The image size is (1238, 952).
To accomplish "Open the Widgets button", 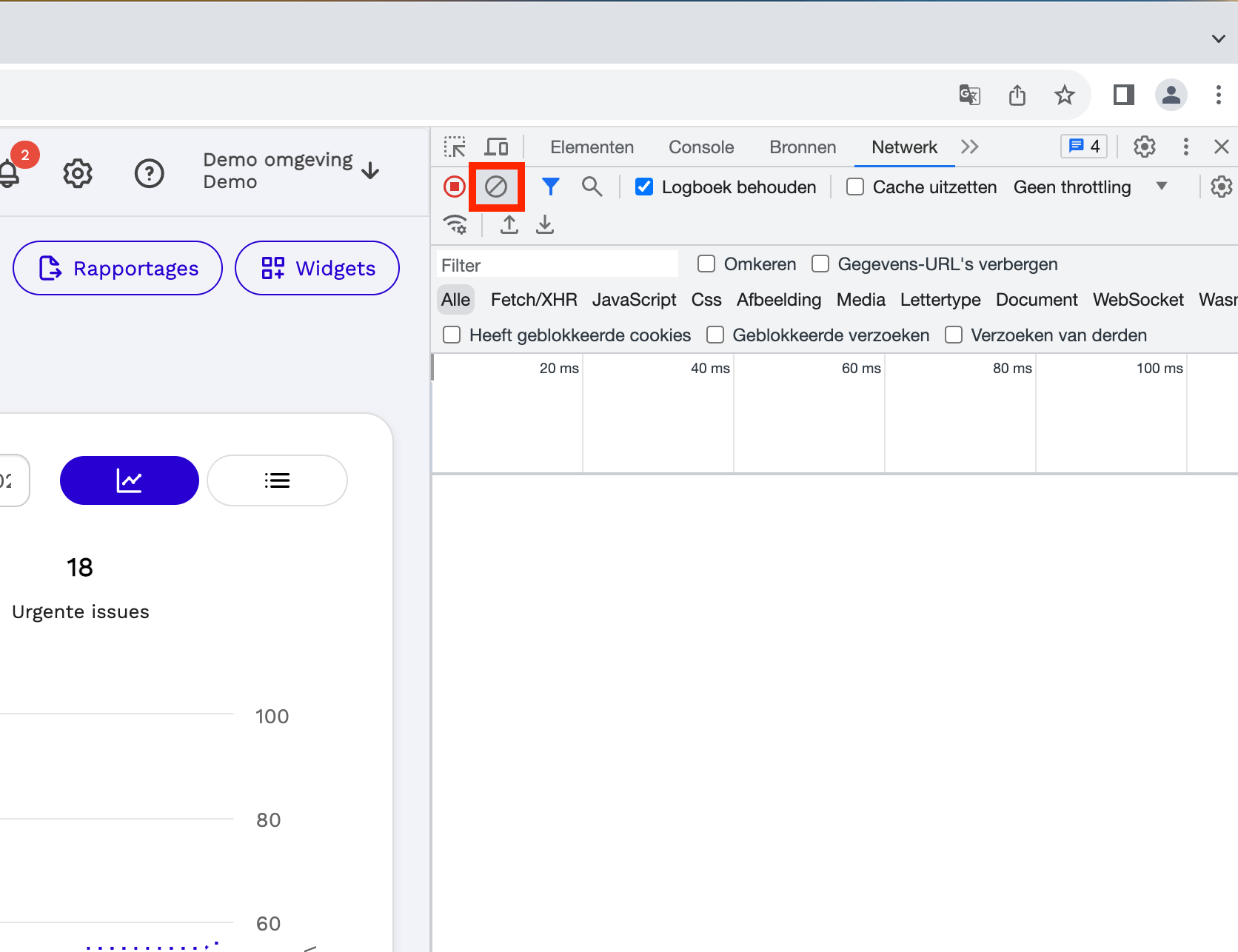I will 317,268.
